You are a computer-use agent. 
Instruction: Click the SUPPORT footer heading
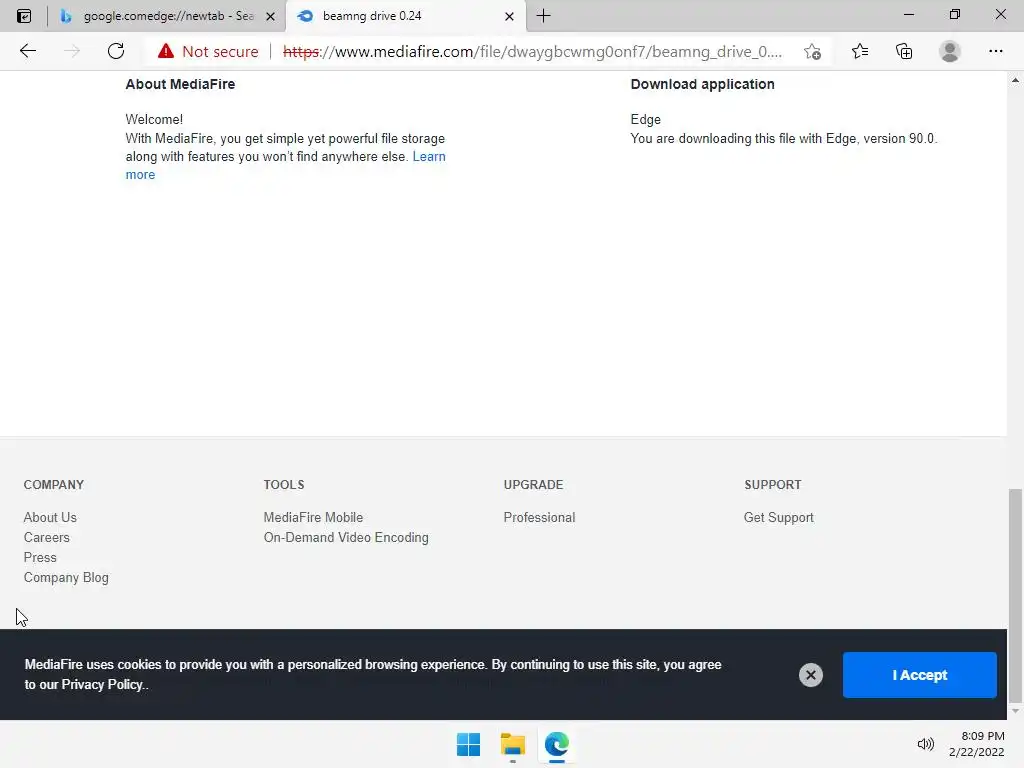point(773,485)
